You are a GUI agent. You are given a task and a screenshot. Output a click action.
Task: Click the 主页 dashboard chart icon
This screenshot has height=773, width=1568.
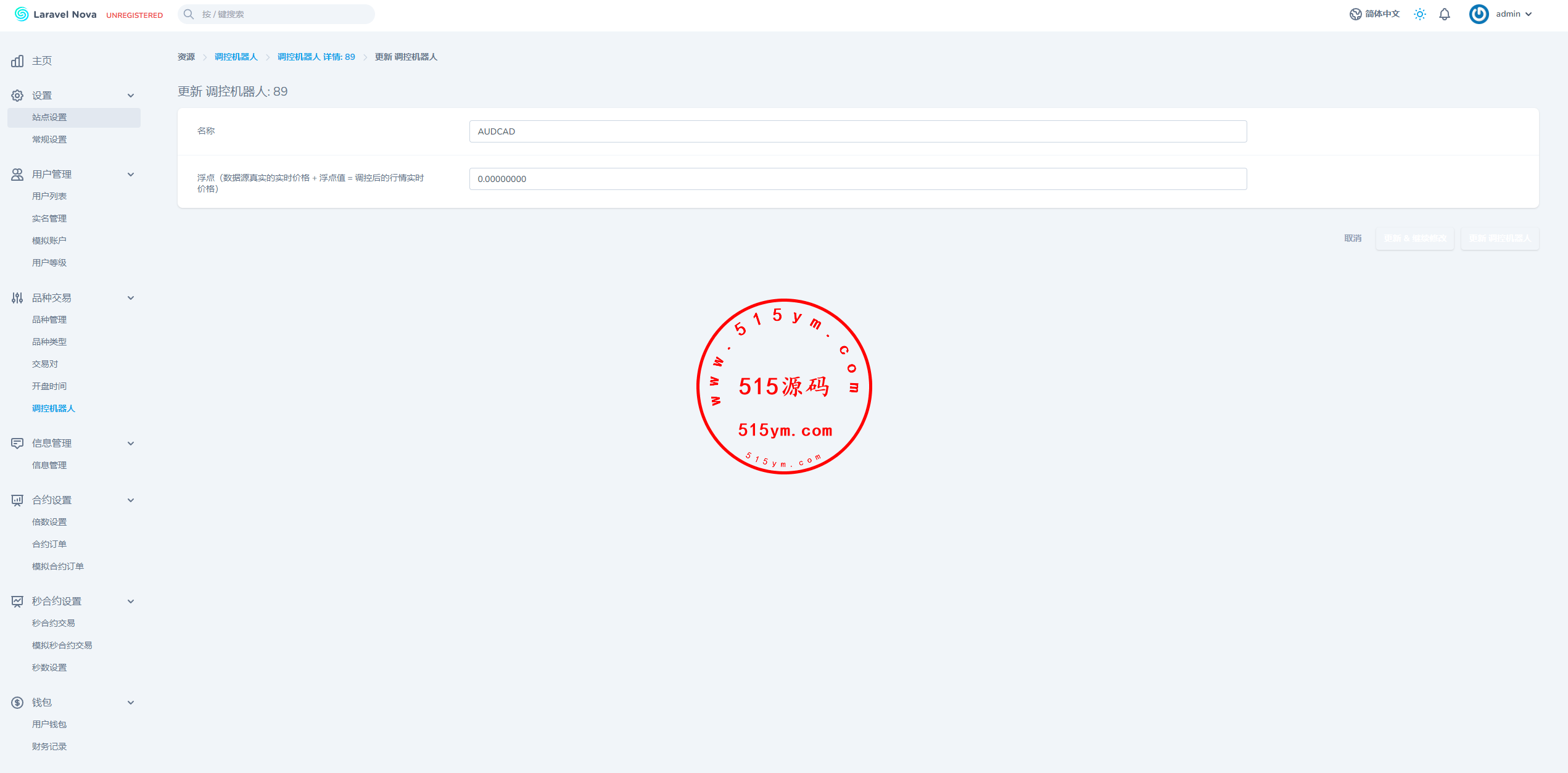click(17, 61)
